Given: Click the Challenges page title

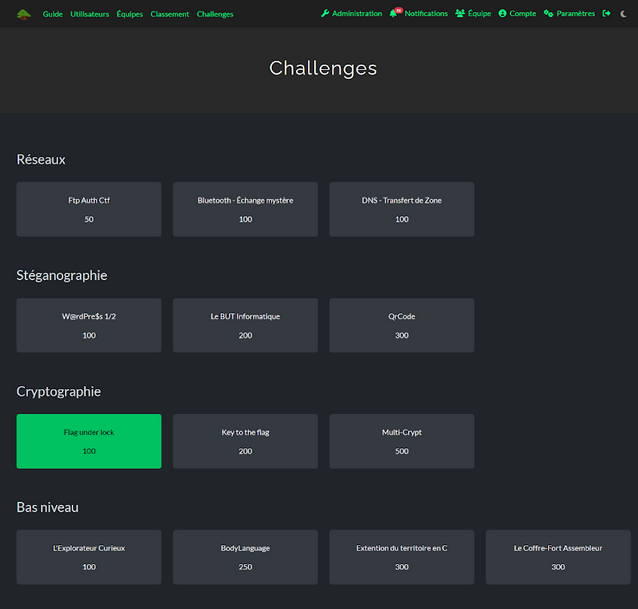Looking at the screenshot, I should [323, 68].
